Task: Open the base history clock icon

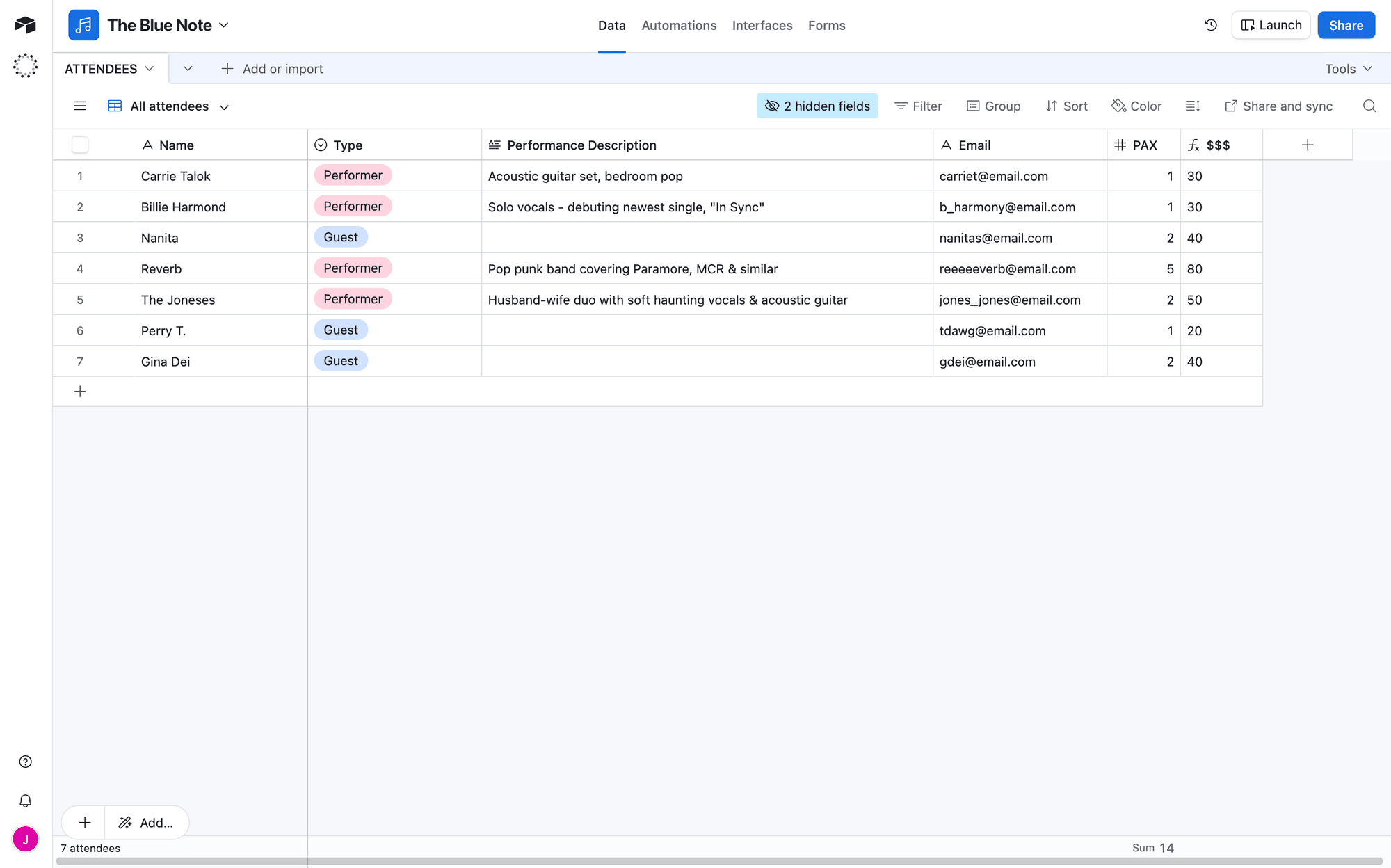Action: 1211,25
